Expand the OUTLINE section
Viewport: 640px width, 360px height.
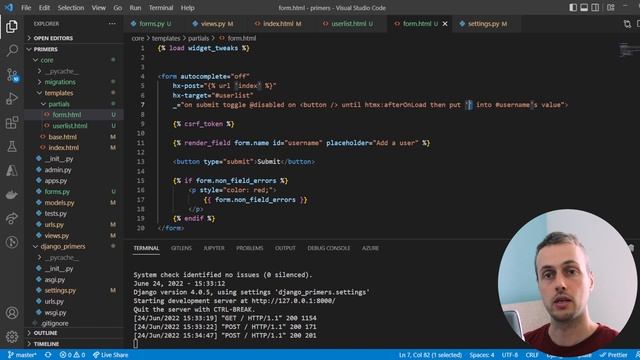[73, 333]
